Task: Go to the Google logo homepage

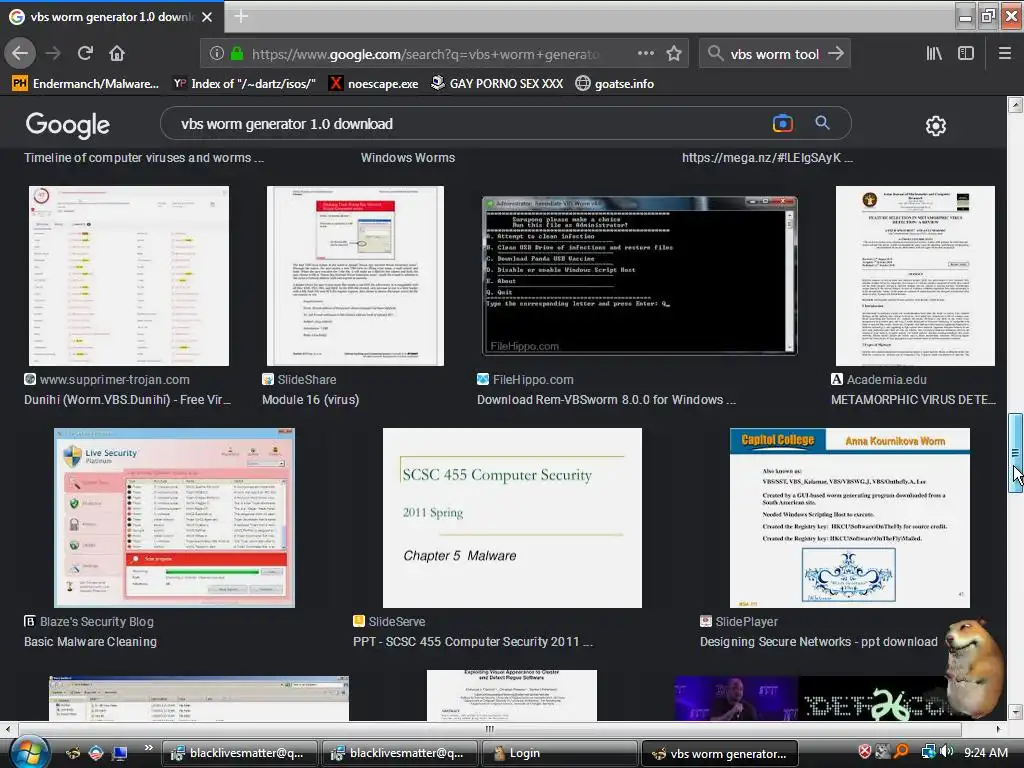Action: click(68, 125)
